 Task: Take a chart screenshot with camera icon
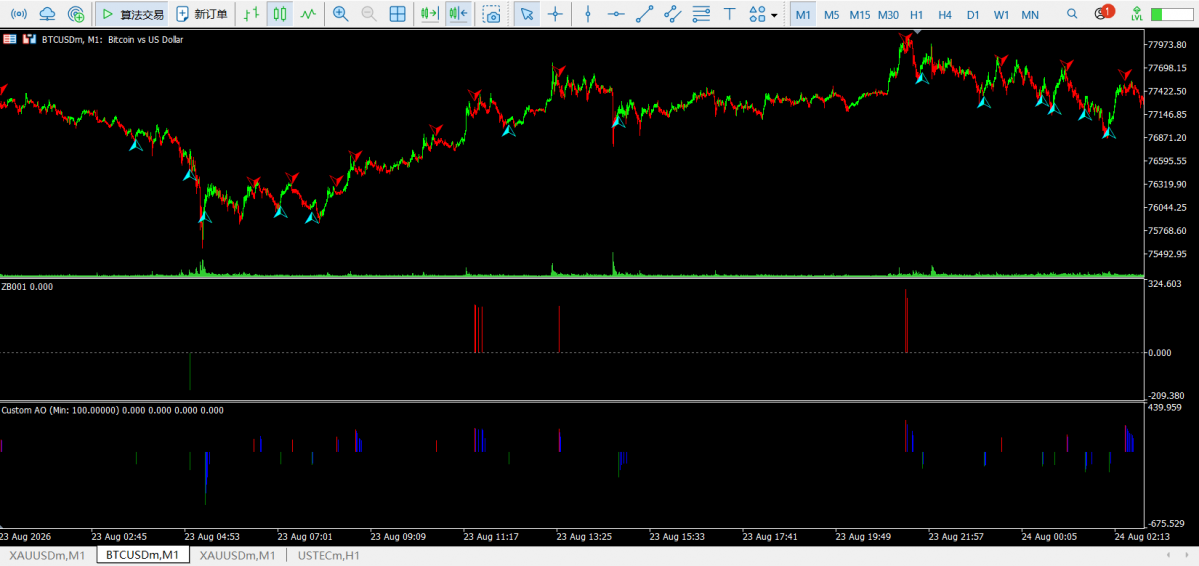pos(492,14)
